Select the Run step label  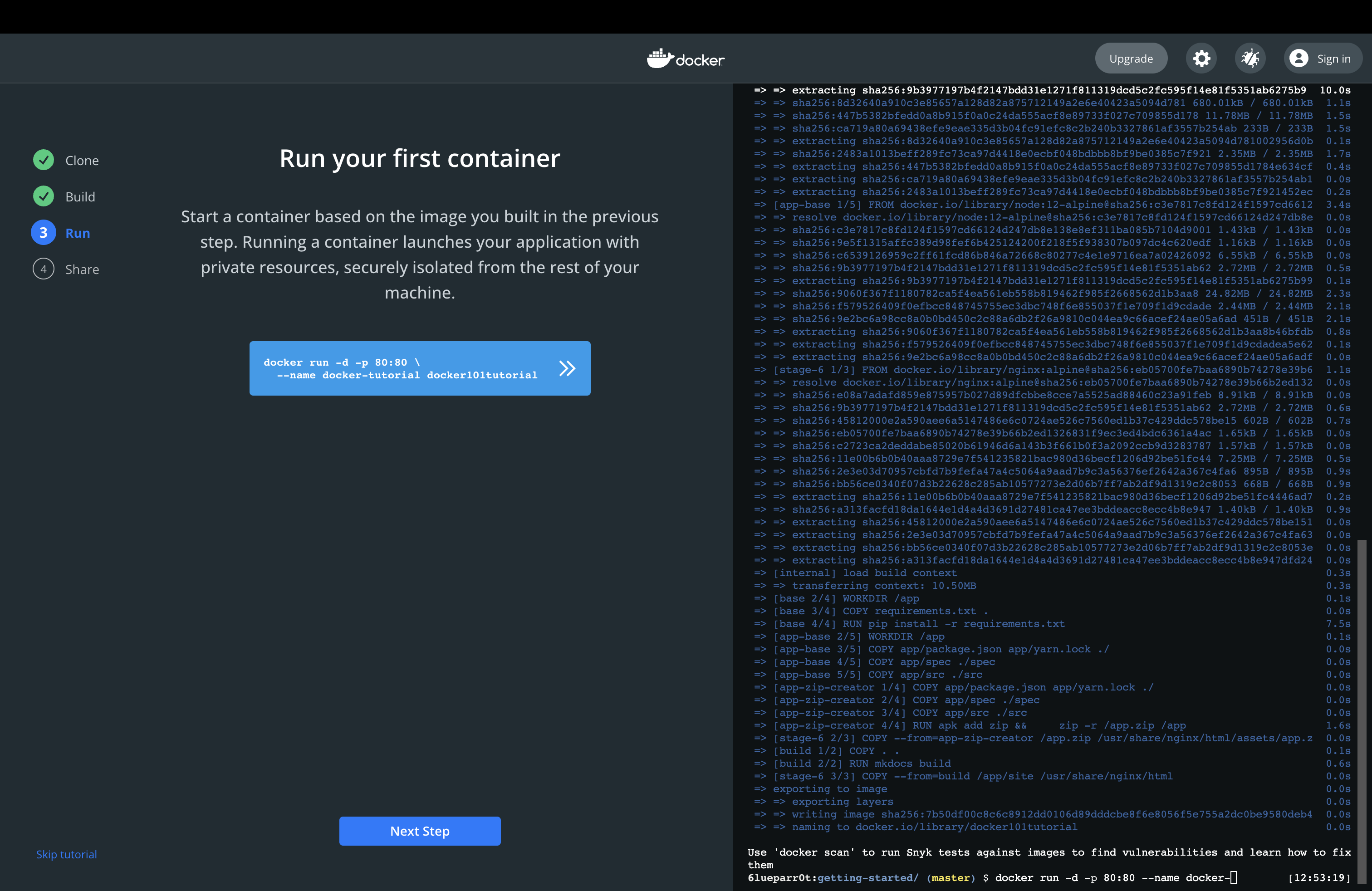(x=78, y=233)
